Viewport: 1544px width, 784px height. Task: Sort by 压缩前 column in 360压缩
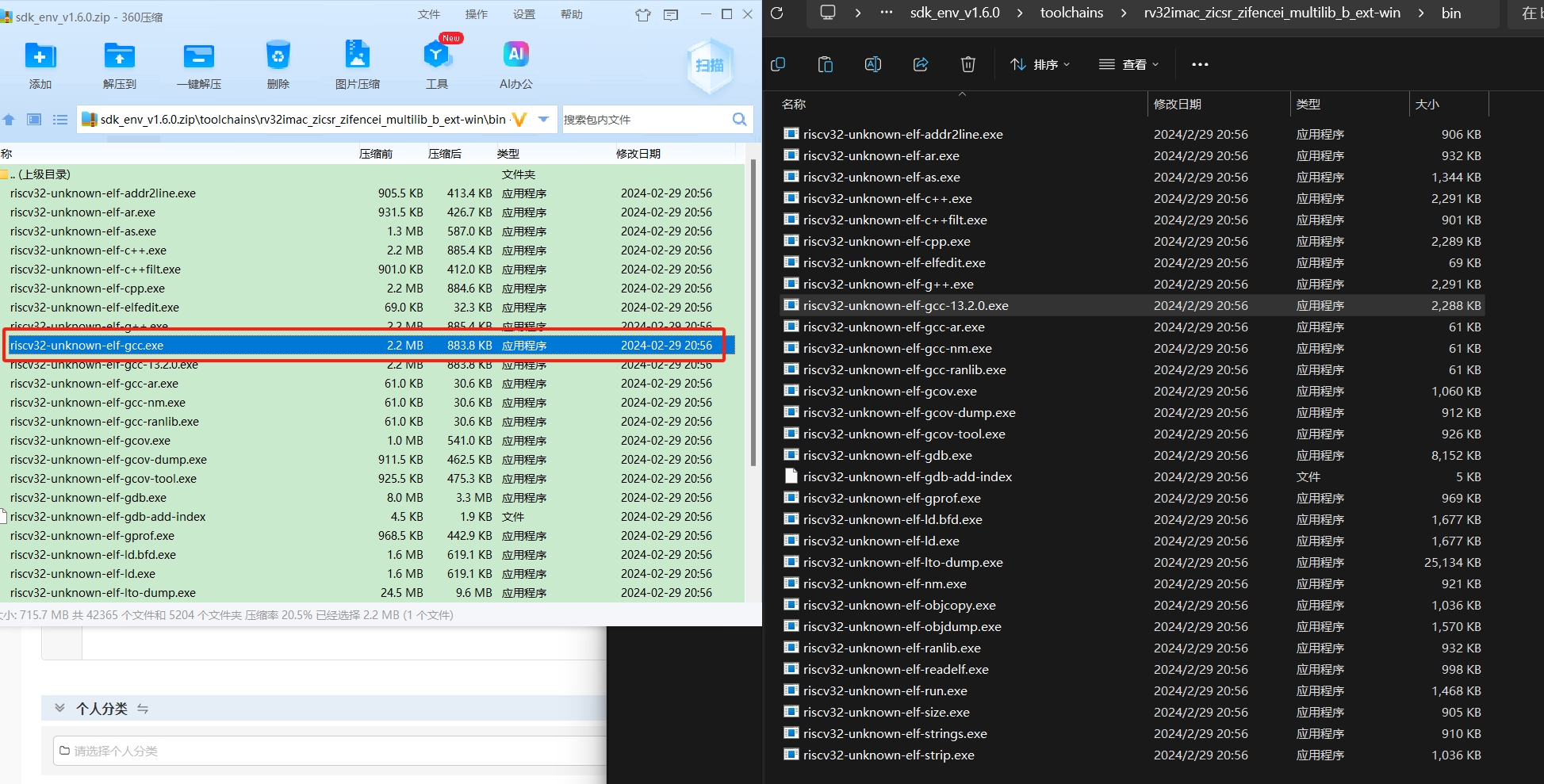(376, 154)
